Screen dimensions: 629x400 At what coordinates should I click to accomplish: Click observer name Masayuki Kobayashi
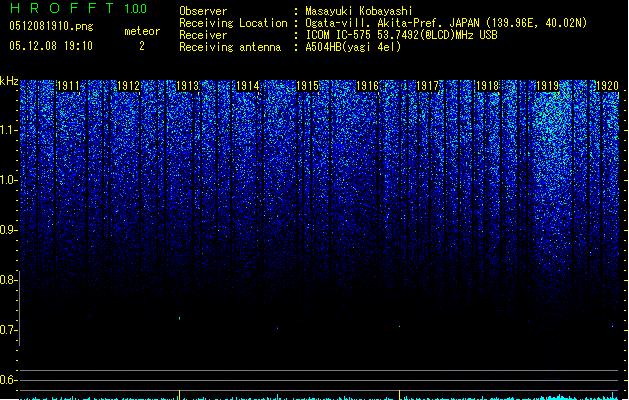(359, 11)
